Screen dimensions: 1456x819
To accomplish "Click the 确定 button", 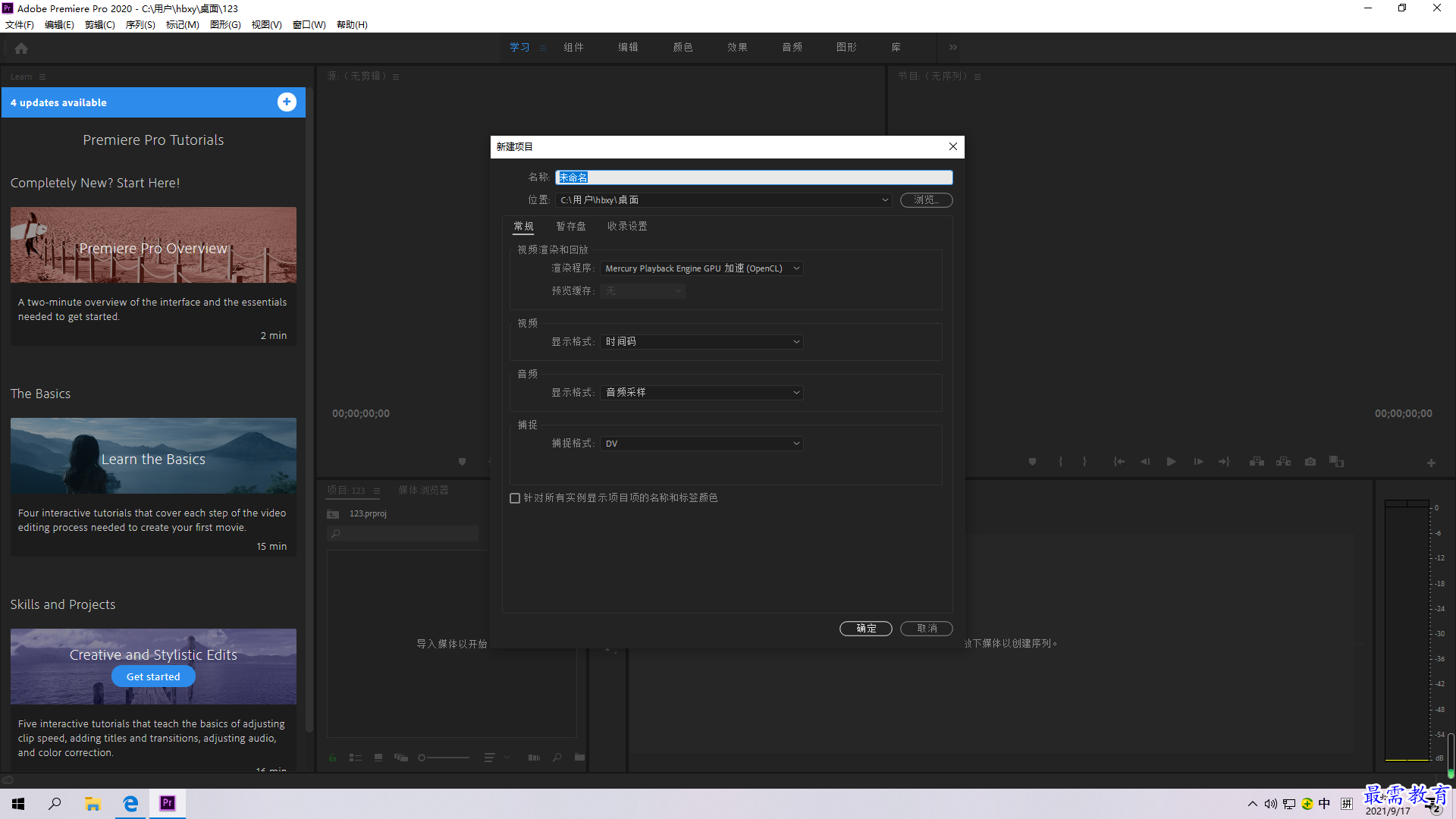I will pyautogui.click(x=866, y=629).
